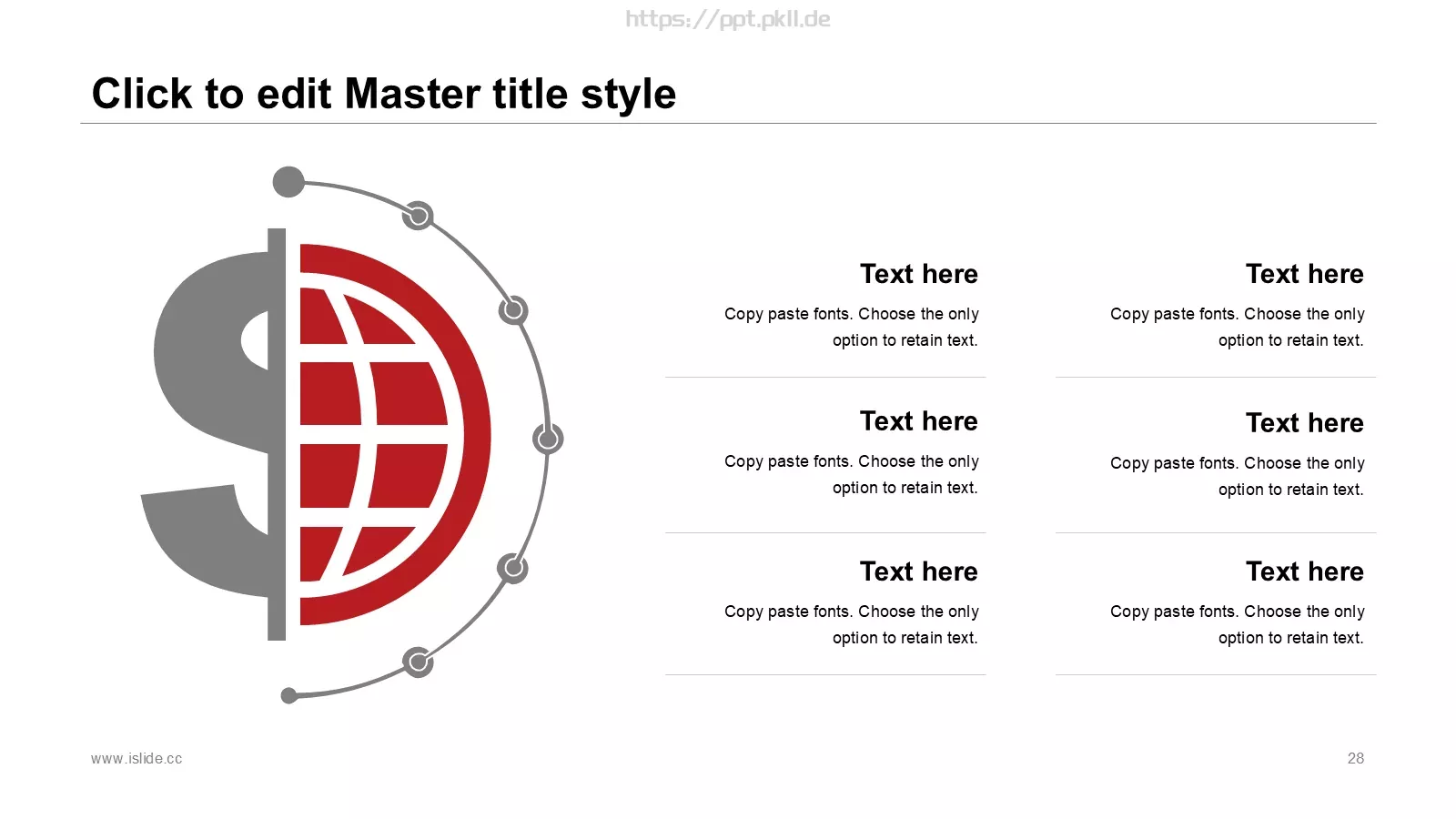Click the top-left 'Copy paste fonts' paragraph
The width and height of the screenshot is (1456, 819).
[x=852, y=327]
